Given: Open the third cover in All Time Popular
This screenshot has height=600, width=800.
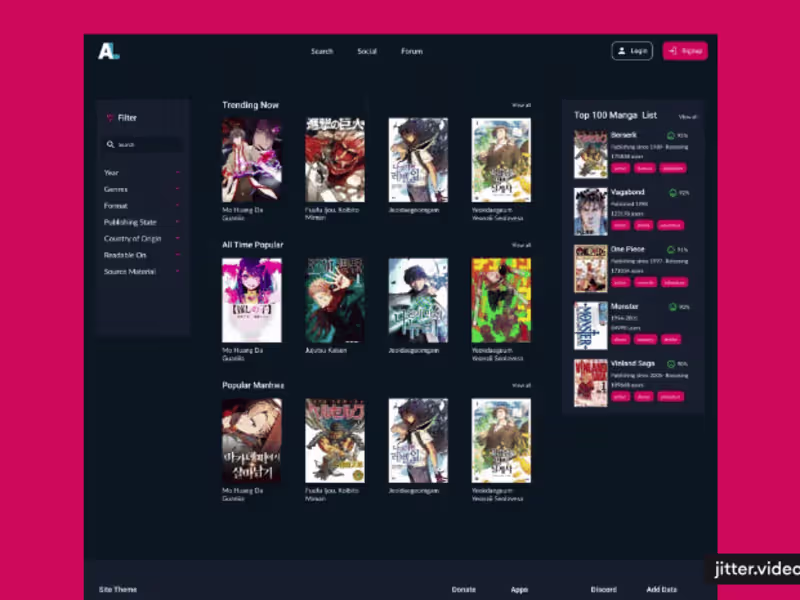Looking at the screenshot, I should pos(418,300).
